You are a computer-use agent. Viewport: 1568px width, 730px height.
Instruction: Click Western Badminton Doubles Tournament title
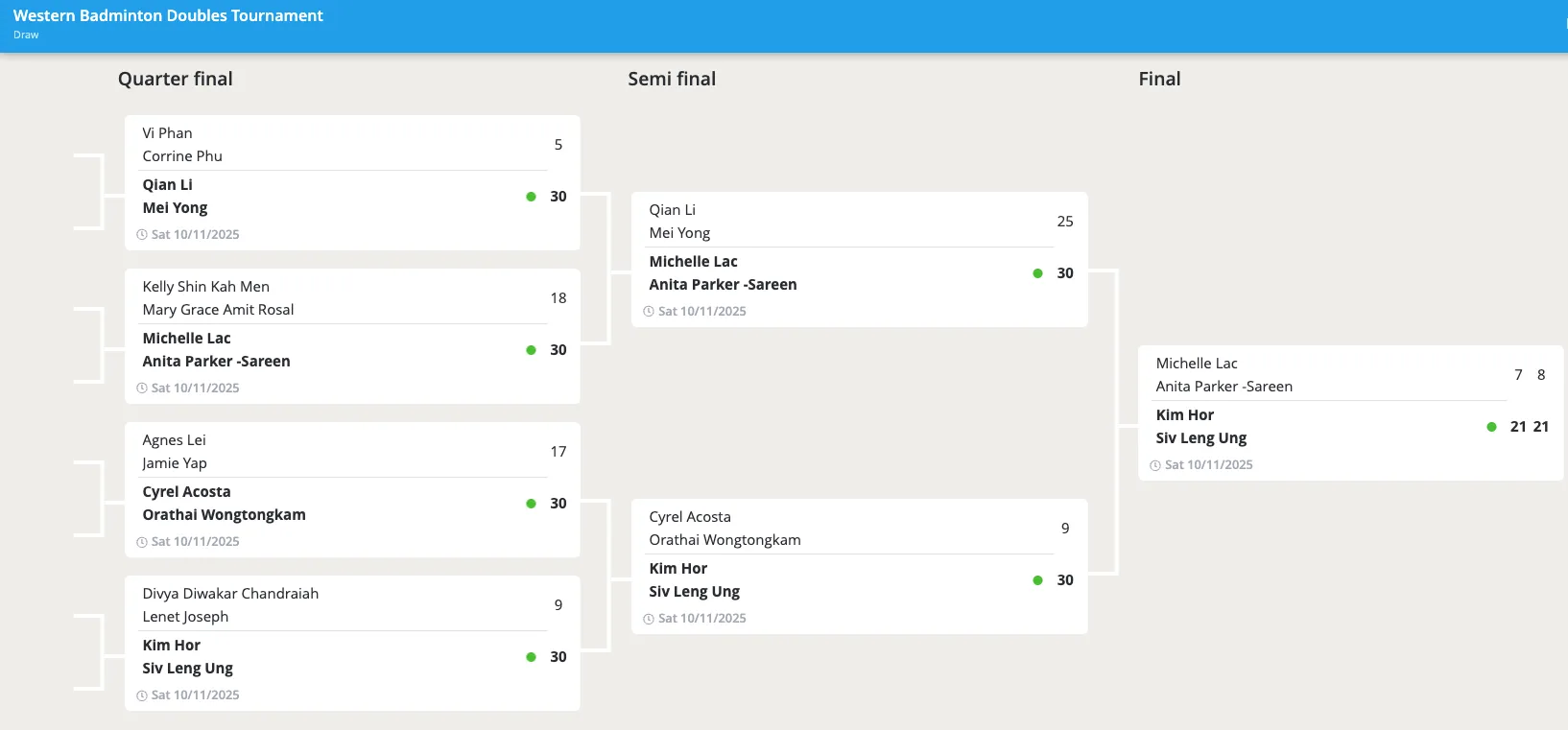coord(168,15)
